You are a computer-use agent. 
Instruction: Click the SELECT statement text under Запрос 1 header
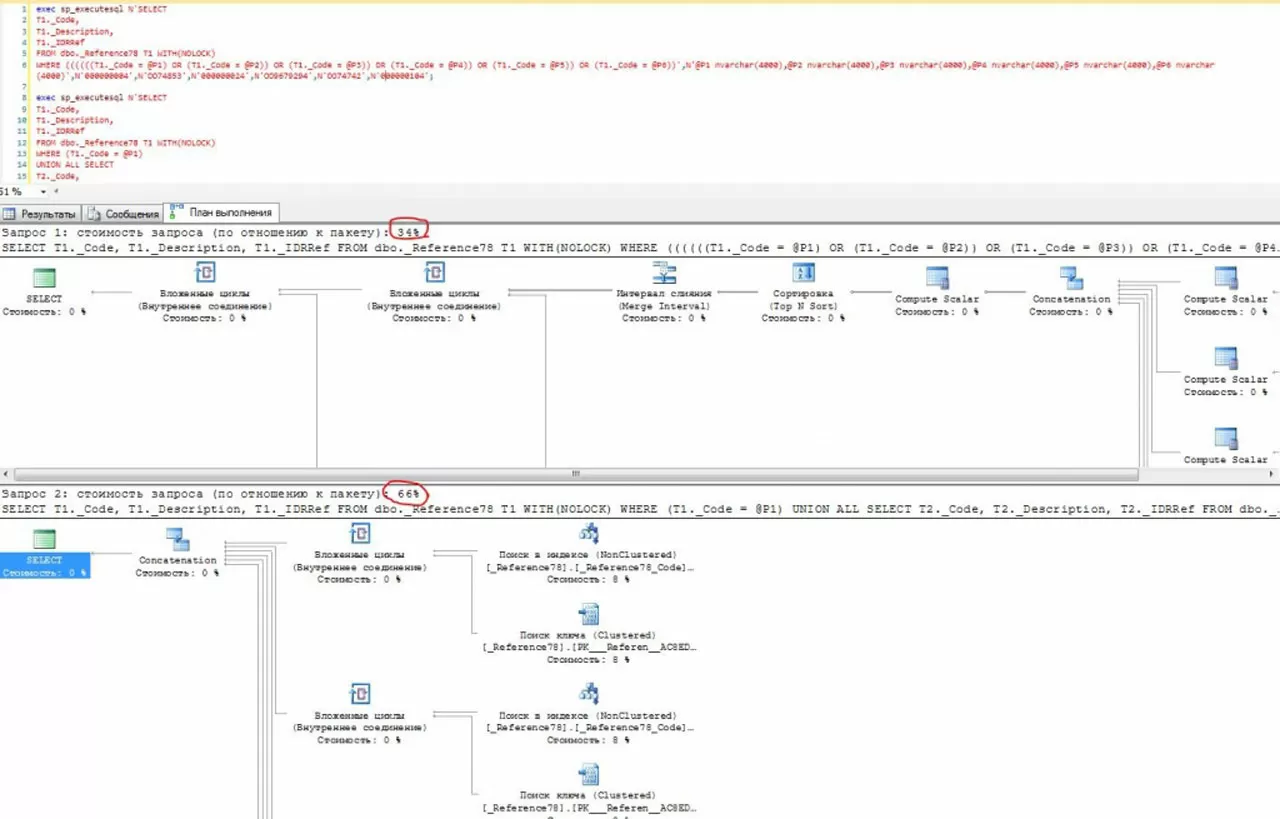pyautogui.click(x=640, y=247)
